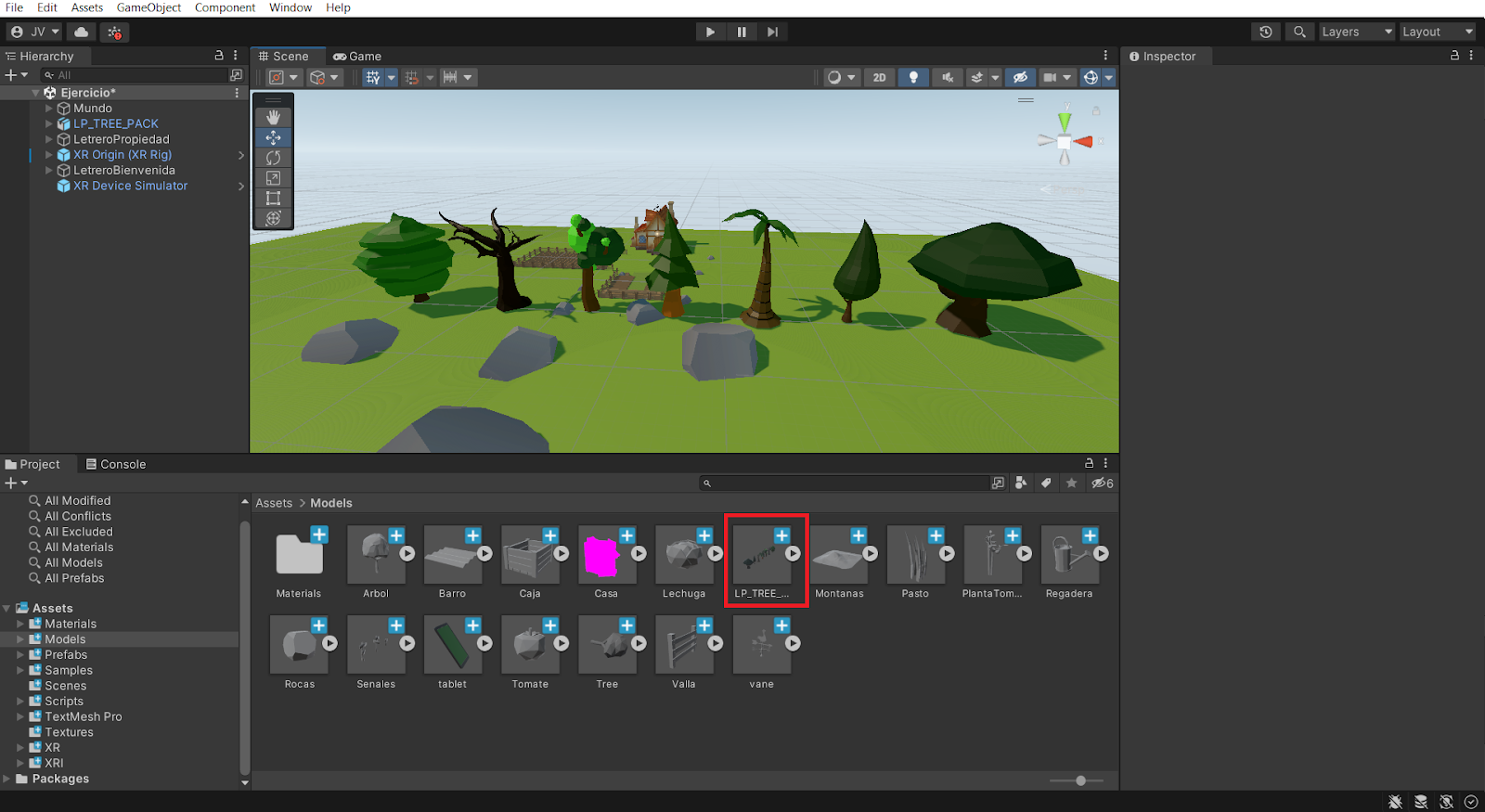The width and height of the screenshot is (1485, 812).
Task: Select XR Device Simulator object
Action: click(130, 186)
